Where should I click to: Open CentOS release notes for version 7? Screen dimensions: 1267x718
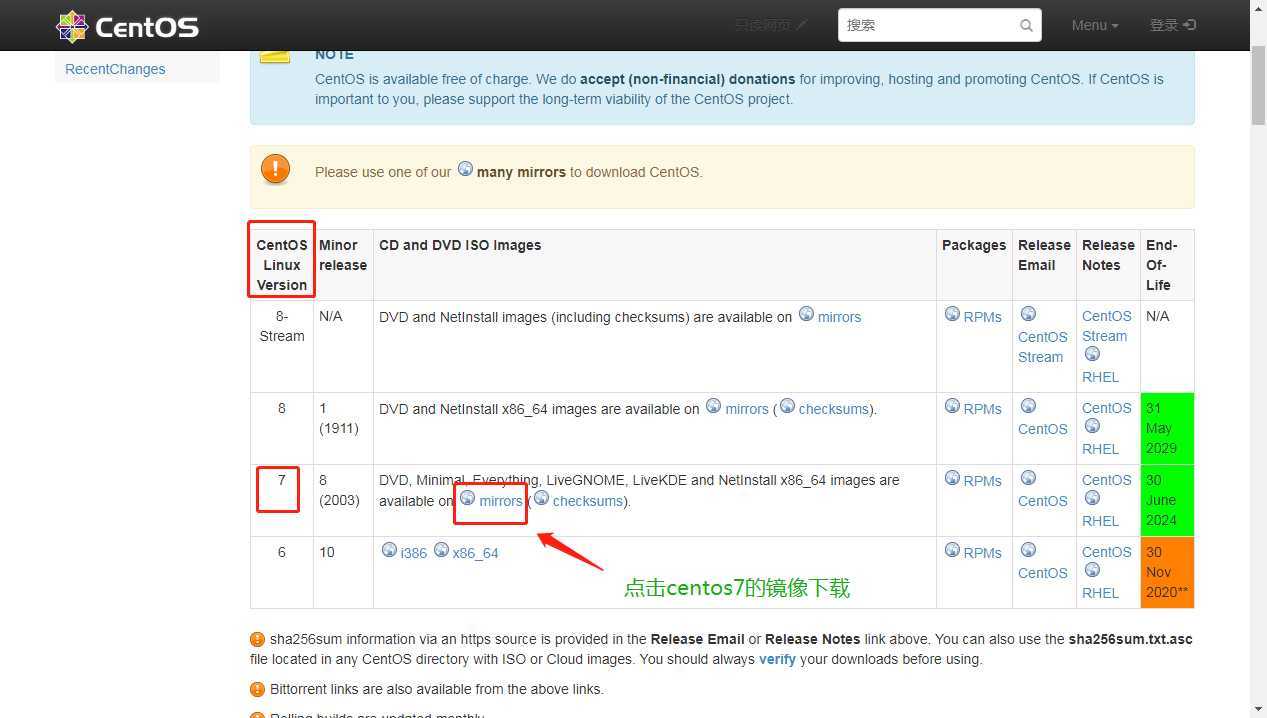click(x=1106, y=480)
